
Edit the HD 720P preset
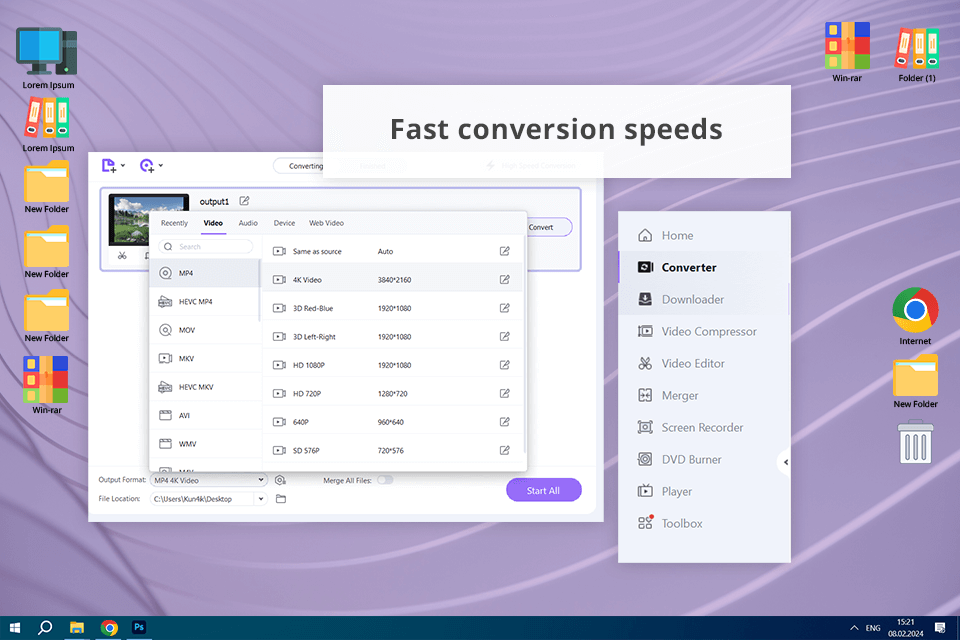[504, 393]
